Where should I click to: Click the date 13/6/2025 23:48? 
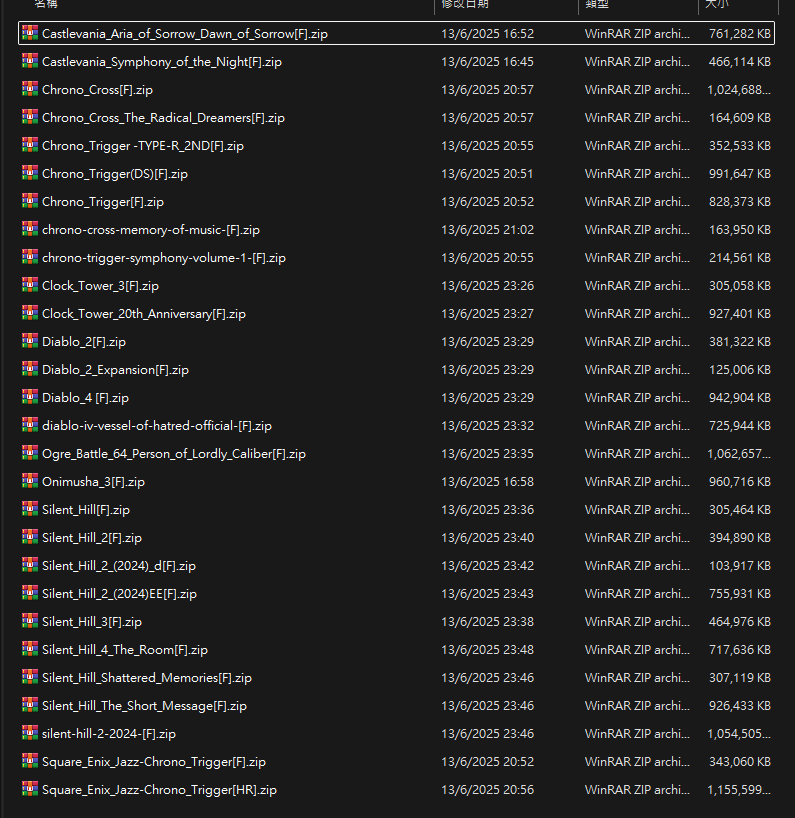[x=487, y=649]
